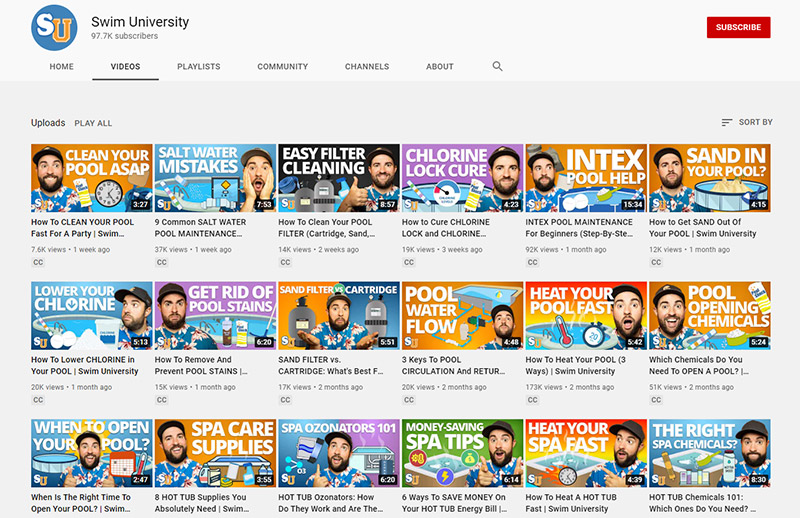Click CC badge under CHLORINE LOCK CURE video
This screenshot has width=800, height=518.
coord(409,262)
